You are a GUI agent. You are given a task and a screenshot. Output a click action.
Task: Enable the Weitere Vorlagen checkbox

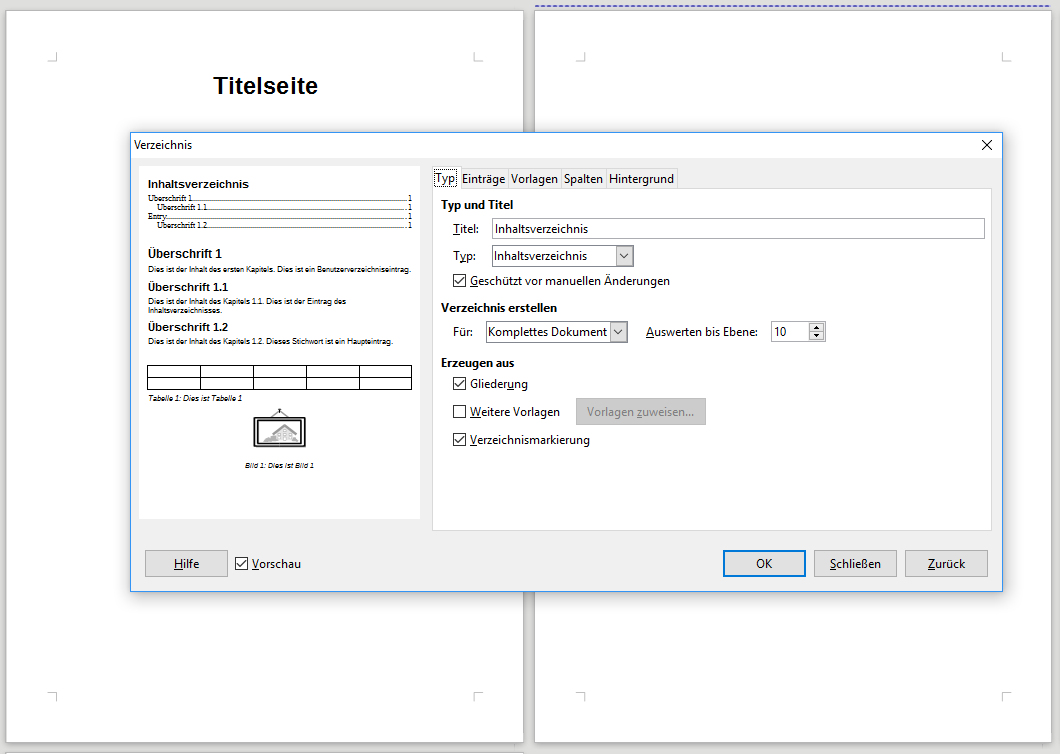(x=460, y=411)
